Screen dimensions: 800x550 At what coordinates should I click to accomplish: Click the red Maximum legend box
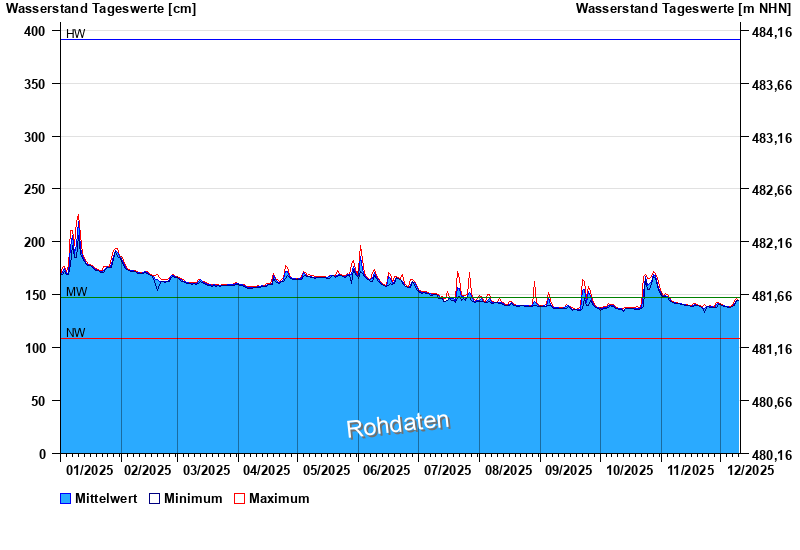click(239, 498)
